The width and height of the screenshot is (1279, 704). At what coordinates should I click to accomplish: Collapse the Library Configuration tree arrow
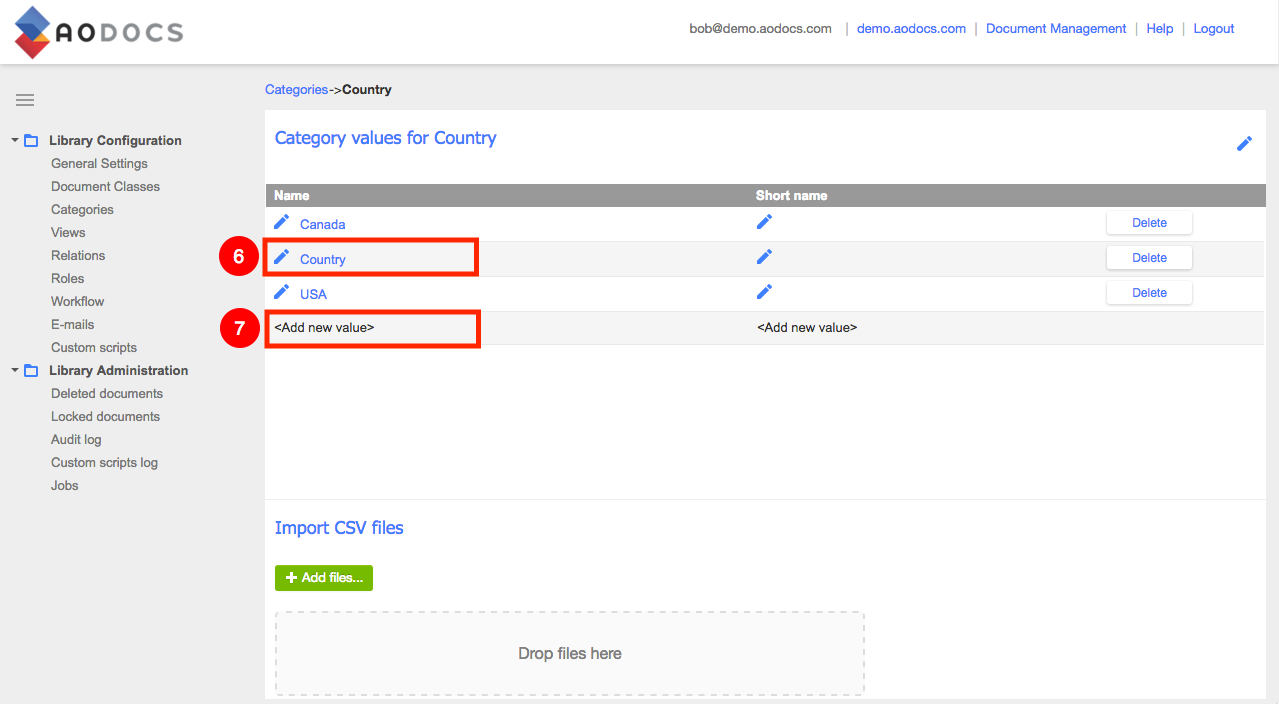[x=15, y=141]
